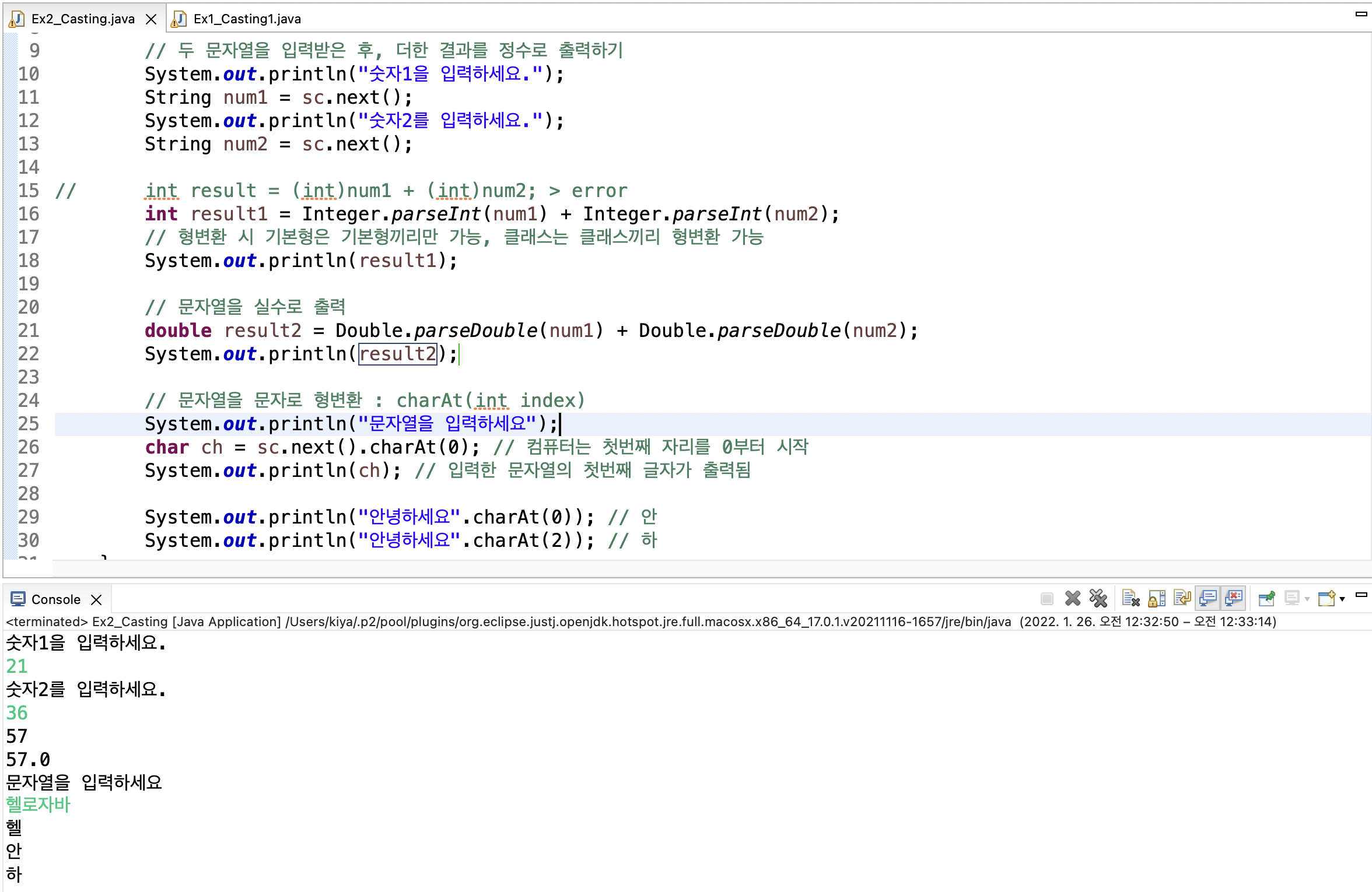The image size is (1372, 892).
Task: Click the Display Selected Console monitor icon
Action: point(1292,598)
